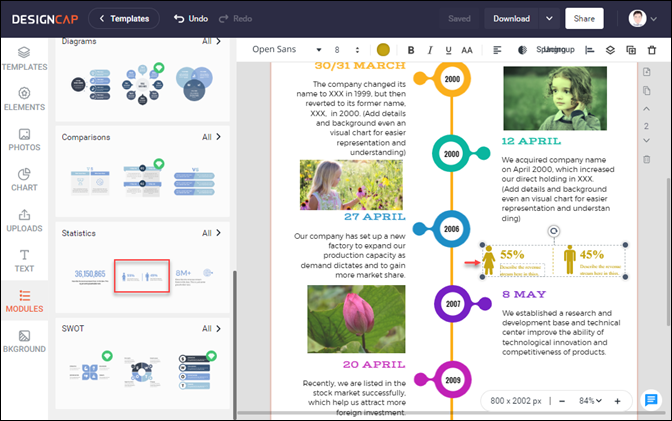The image size is (672, 421).
Task: Click the DesignCap logo
Action: (x=45, y=19)
